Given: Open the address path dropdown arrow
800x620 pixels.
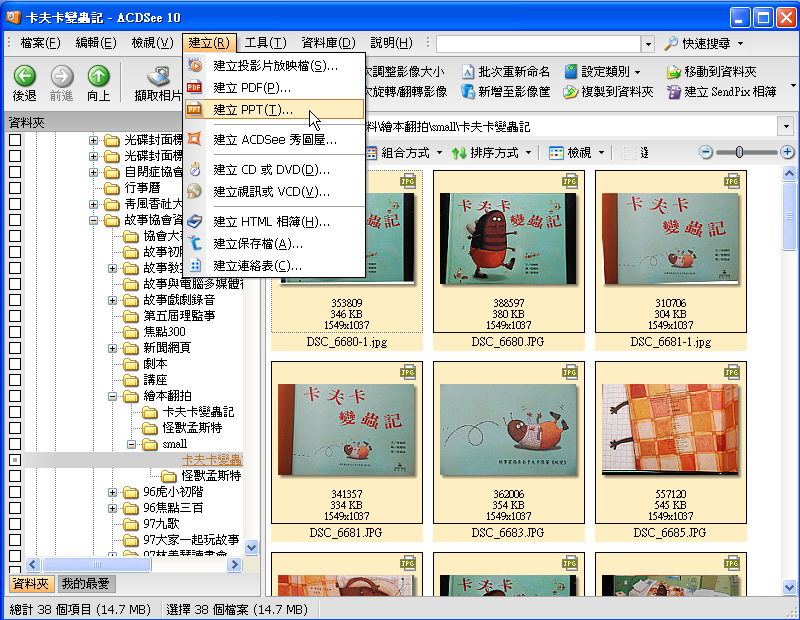Looking at the screenshot, I should [x=786, y=126].
